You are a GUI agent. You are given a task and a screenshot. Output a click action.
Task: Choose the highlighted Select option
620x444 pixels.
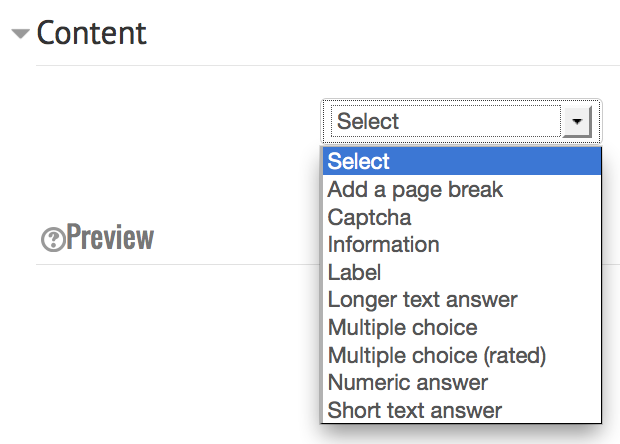462,161
